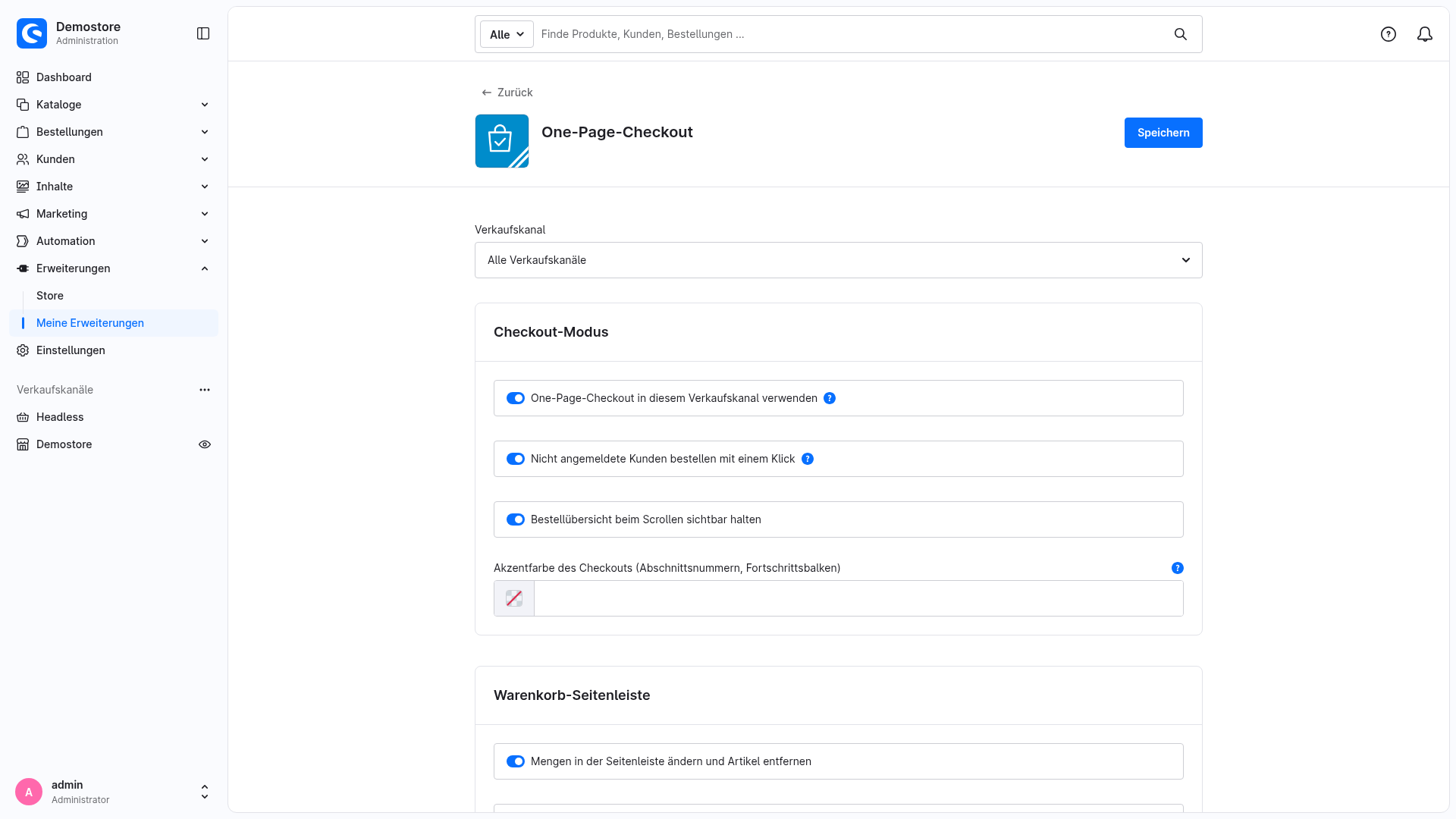This screenshot has height=819, width=1456.
Task: Collapse the sidebar with the panel icon
Action: coord(203,33)
